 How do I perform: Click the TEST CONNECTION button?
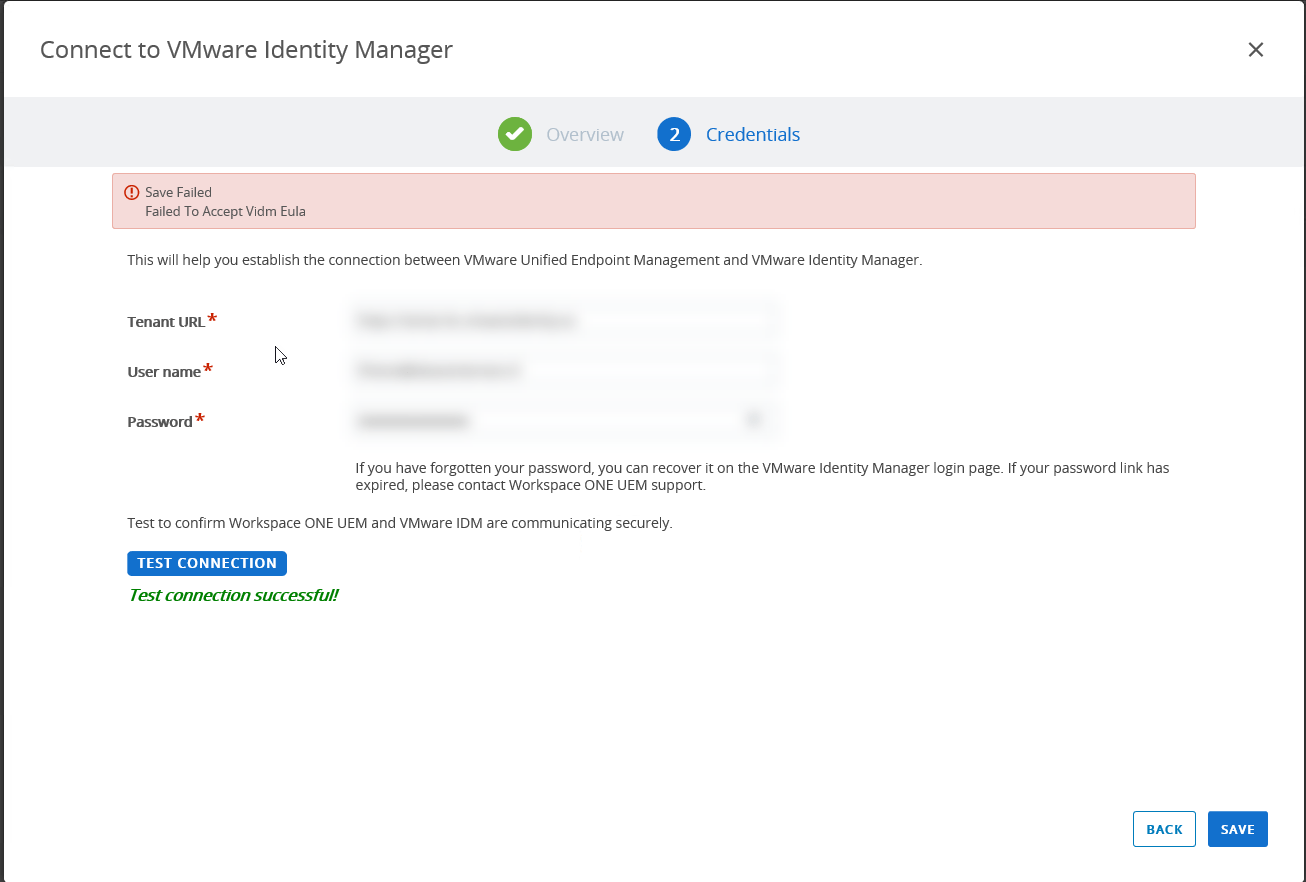(x=207, y=563)
